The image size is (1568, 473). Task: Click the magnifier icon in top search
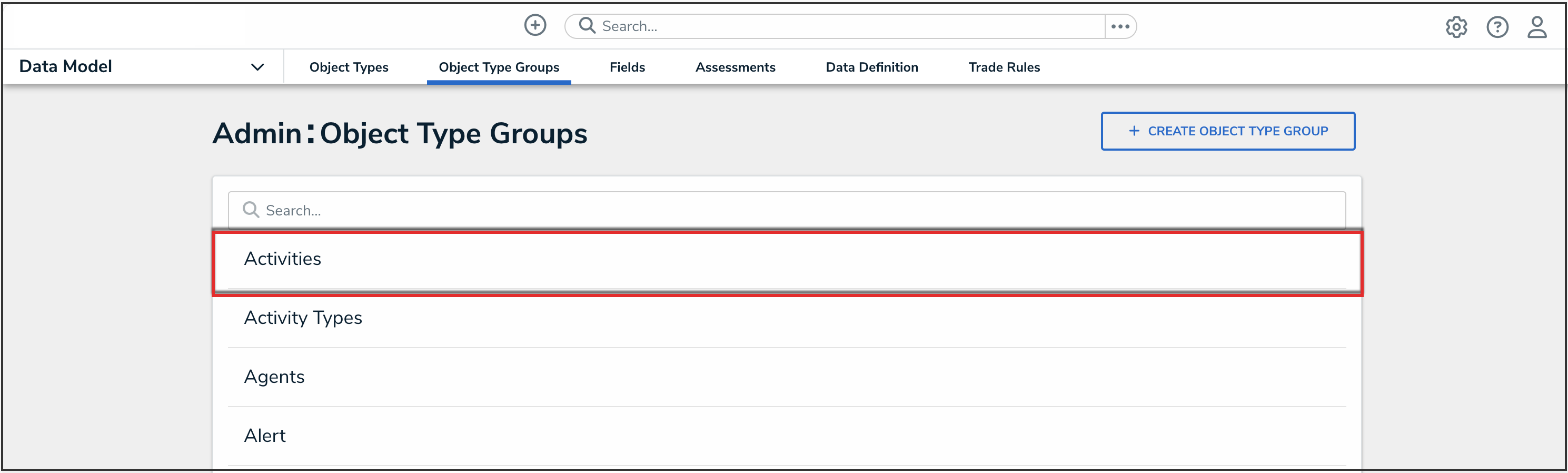point(587,26)
